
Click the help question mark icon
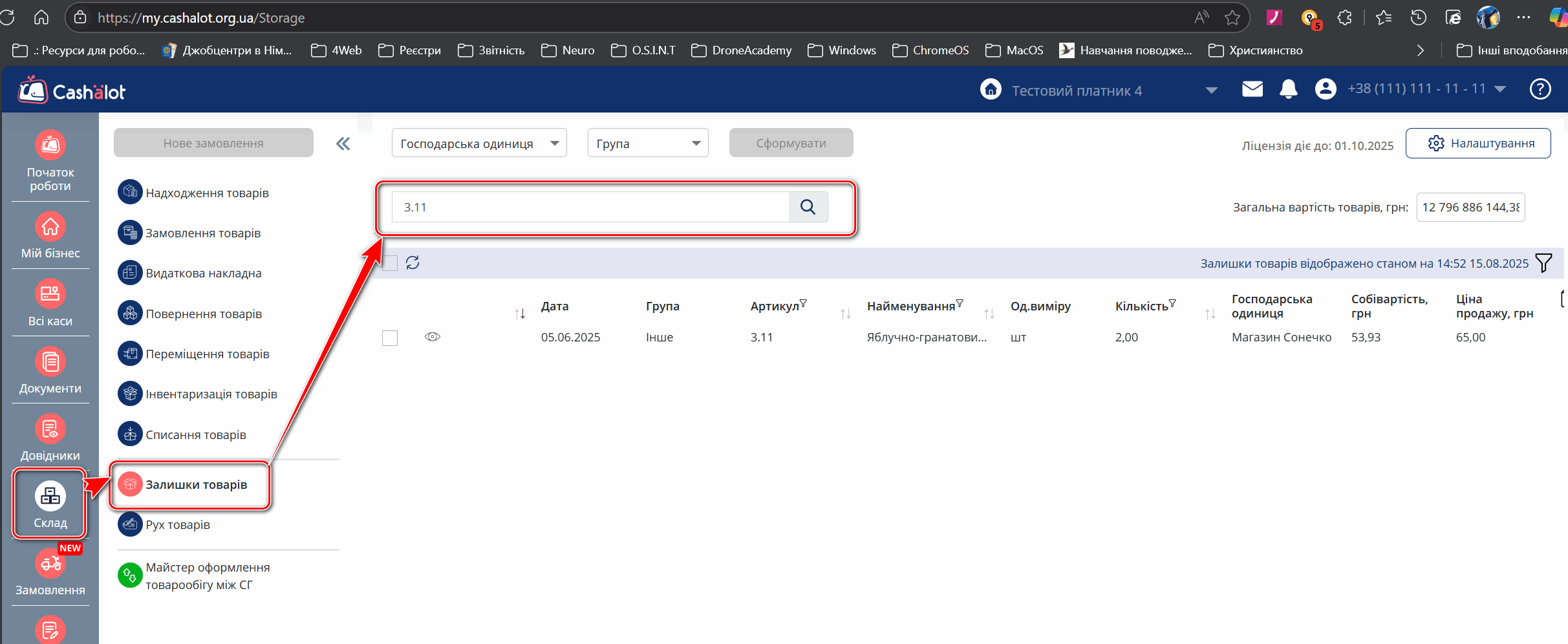(x=1540, y=89)
